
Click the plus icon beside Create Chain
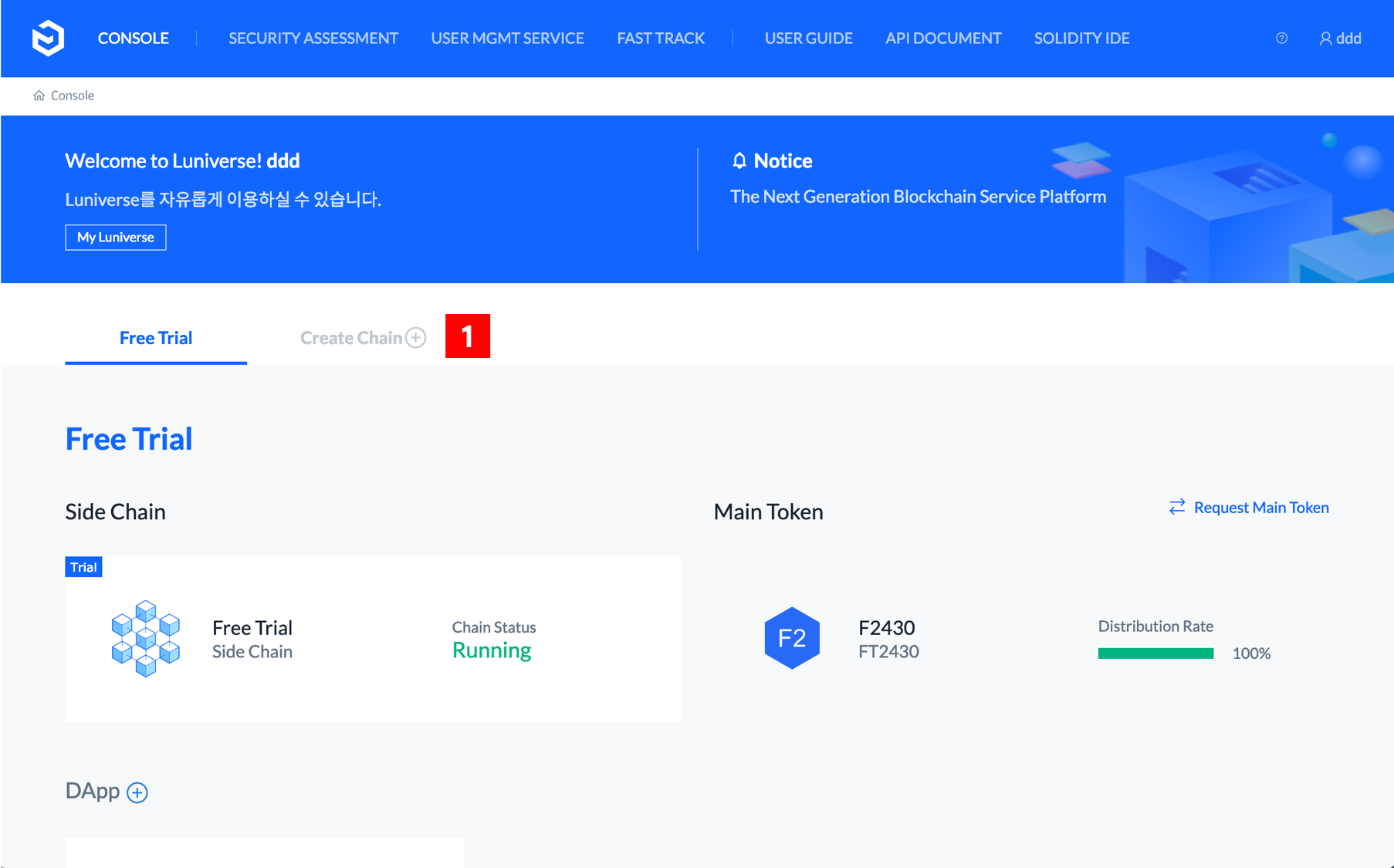coord(416,337)
